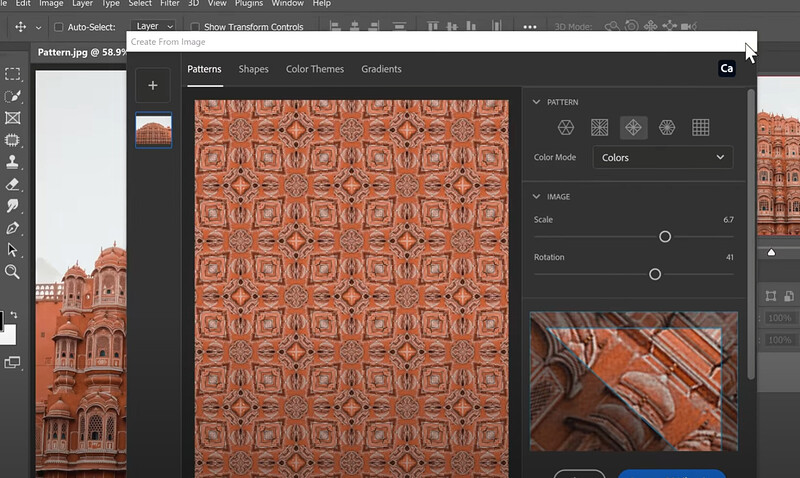Select the Frame tool
This screenshot has width=800, height=478.
(x=13, y=118)
